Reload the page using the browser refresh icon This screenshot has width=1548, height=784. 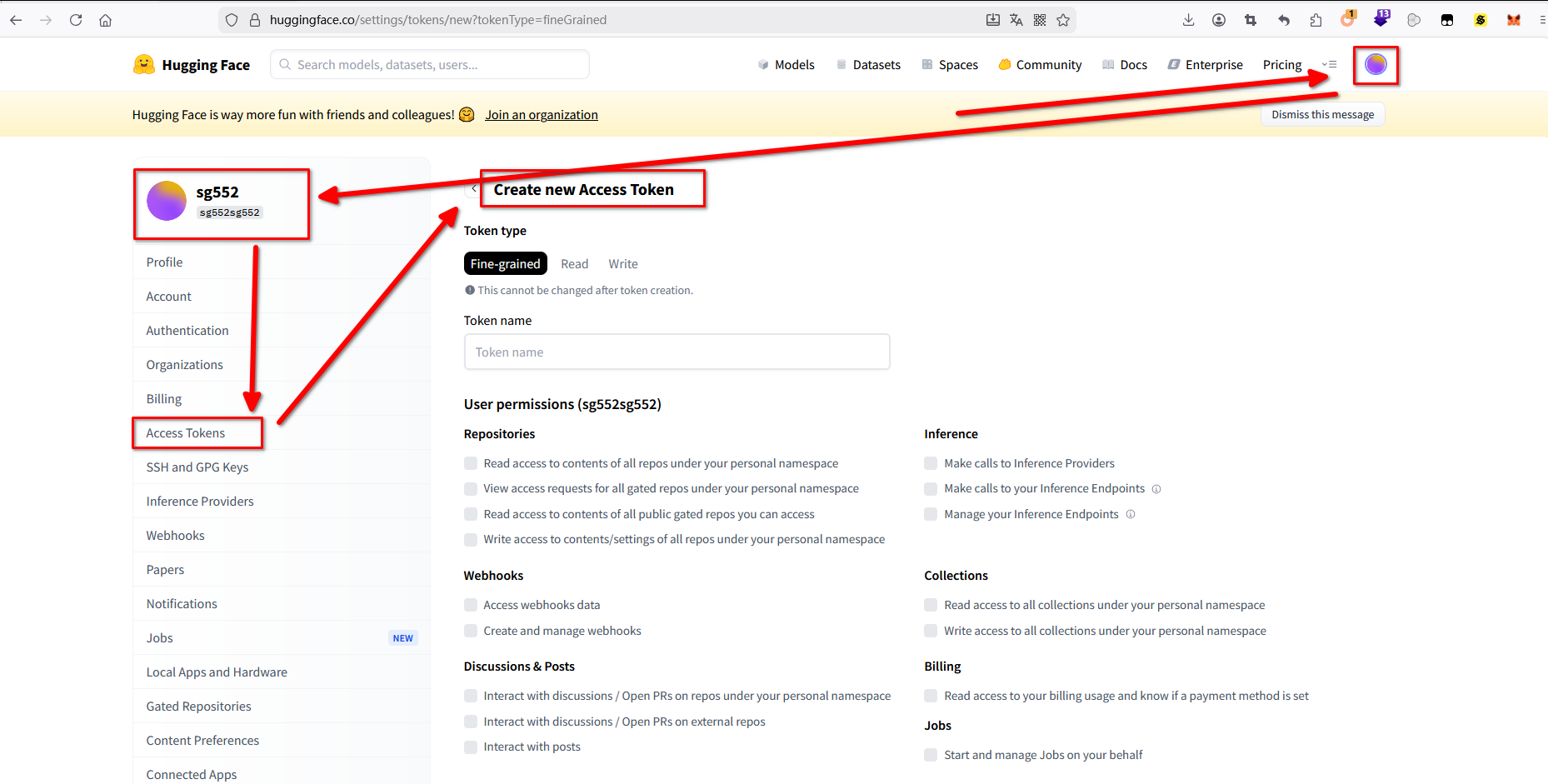click(76, 20)
